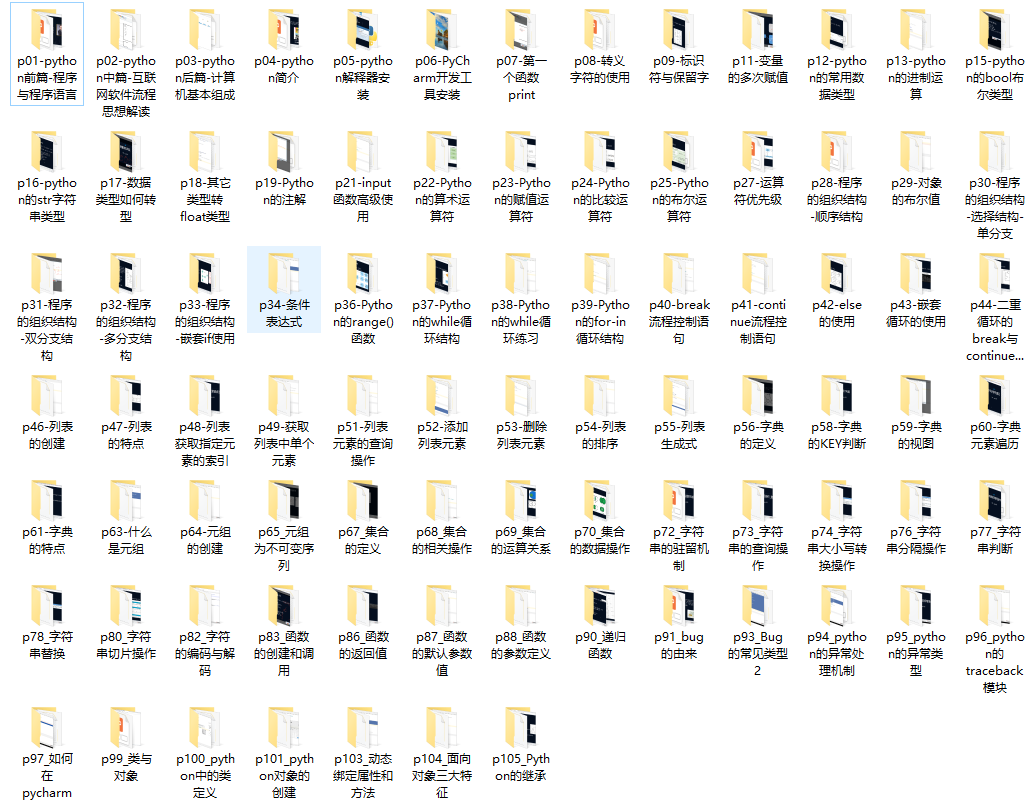Select the p16-python的str字符串类型 folder icon

46,152
